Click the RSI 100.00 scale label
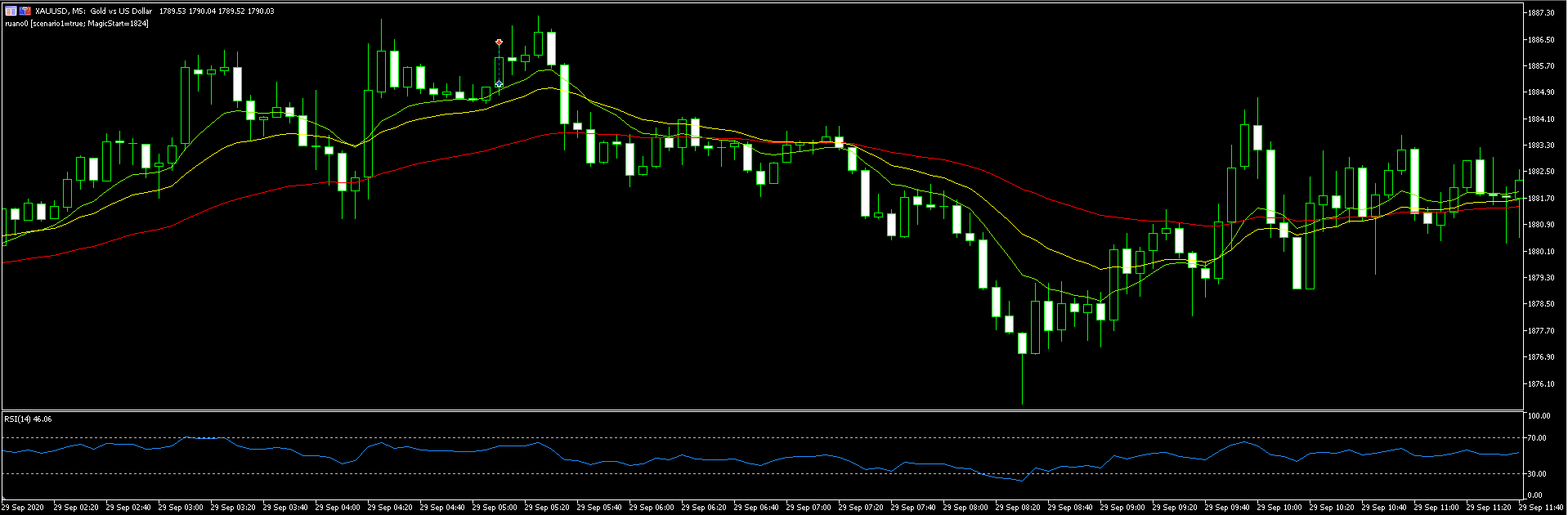This screenshot has height=515, width=1568. click(1539, 416)
